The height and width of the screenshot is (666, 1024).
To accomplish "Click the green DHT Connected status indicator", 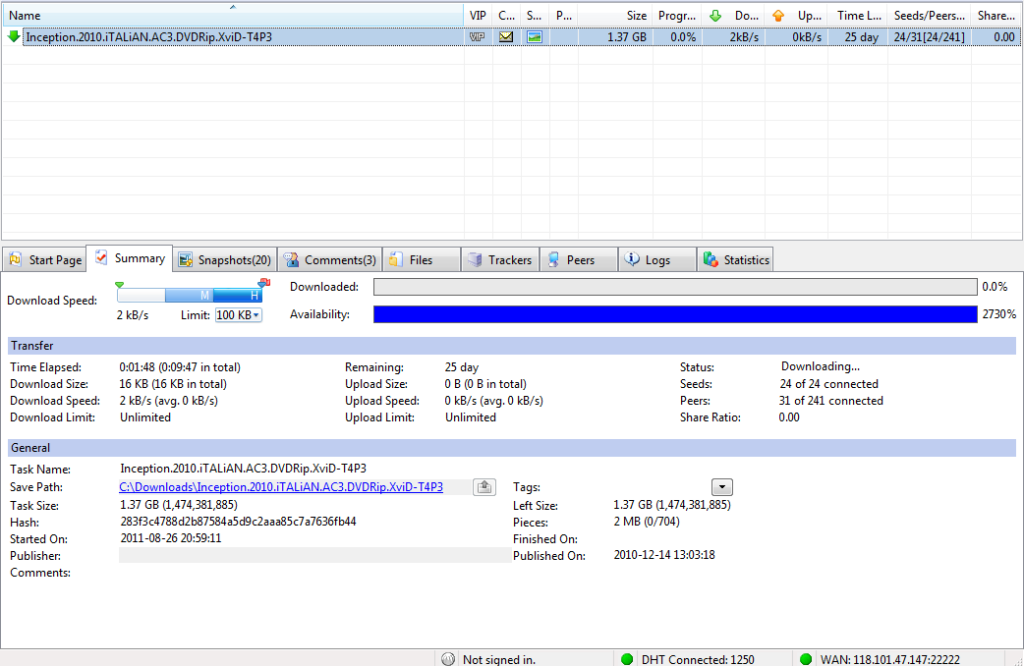I will point(627,659).
